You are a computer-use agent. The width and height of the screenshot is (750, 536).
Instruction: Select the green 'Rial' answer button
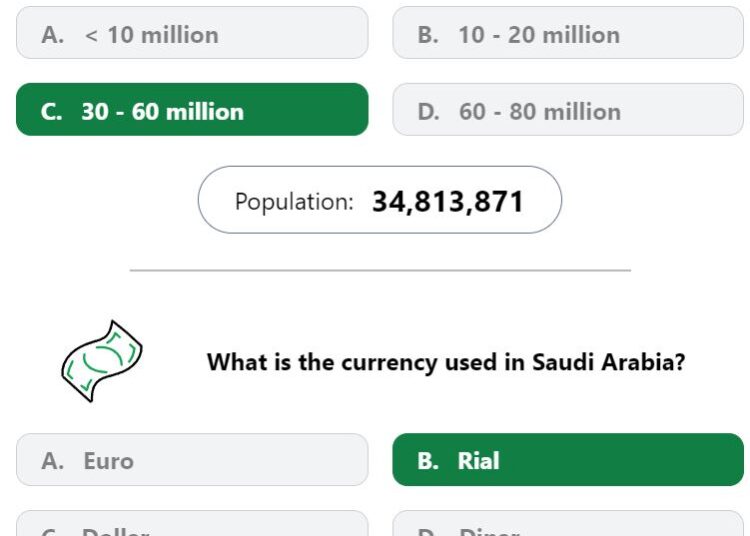tap(568, 460)
